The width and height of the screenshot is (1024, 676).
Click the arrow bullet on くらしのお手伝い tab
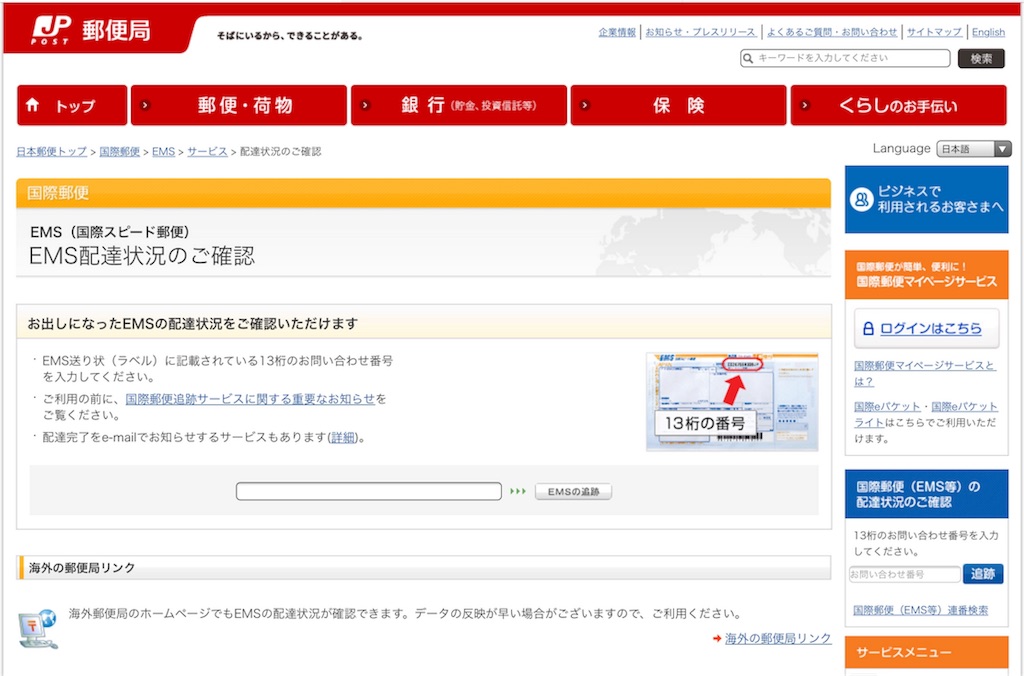click(805, 105)
